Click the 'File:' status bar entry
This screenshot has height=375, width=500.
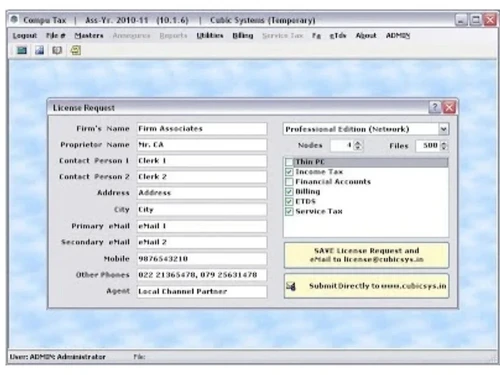click(139, 357)
